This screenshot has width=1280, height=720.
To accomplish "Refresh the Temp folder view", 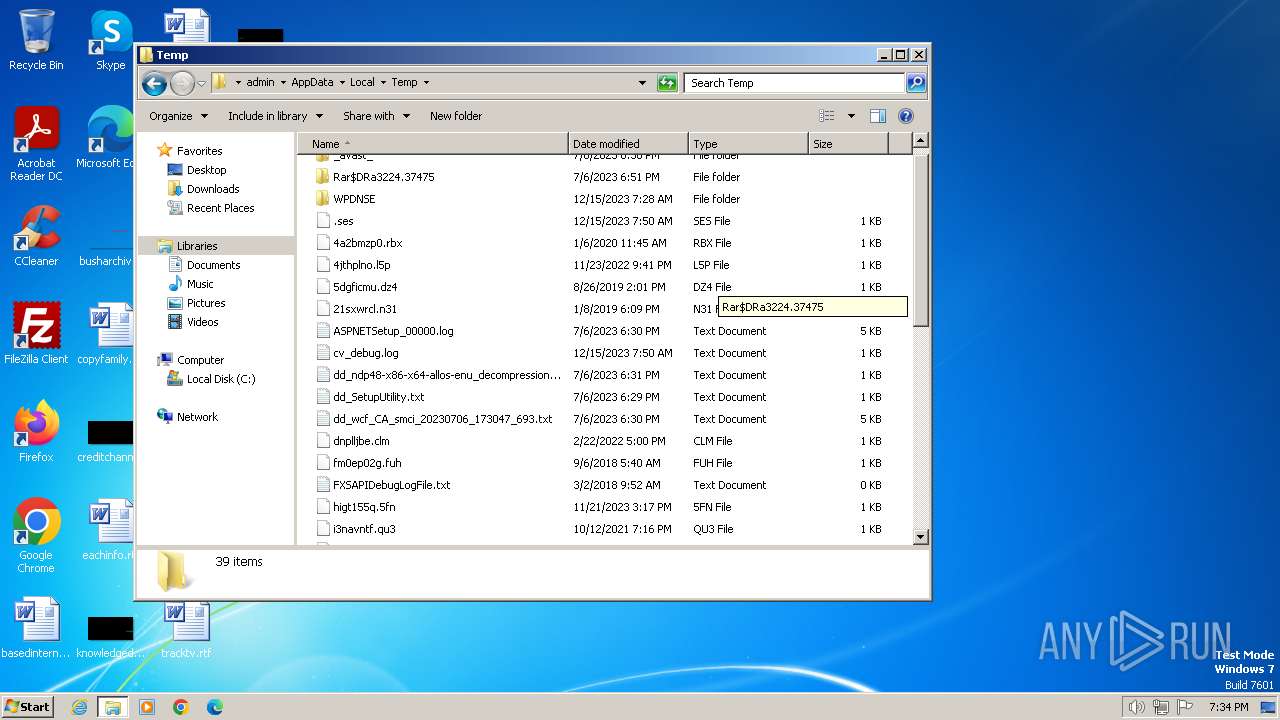I will (x=667, y=83).
